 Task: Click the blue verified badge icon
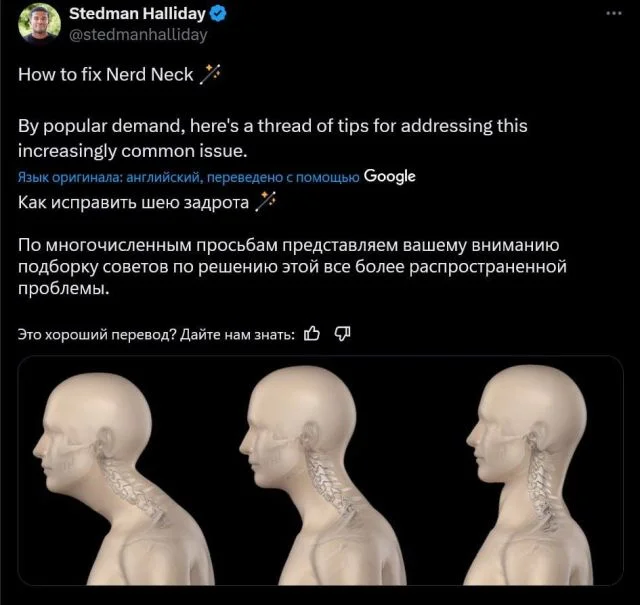tap(218, 15)
